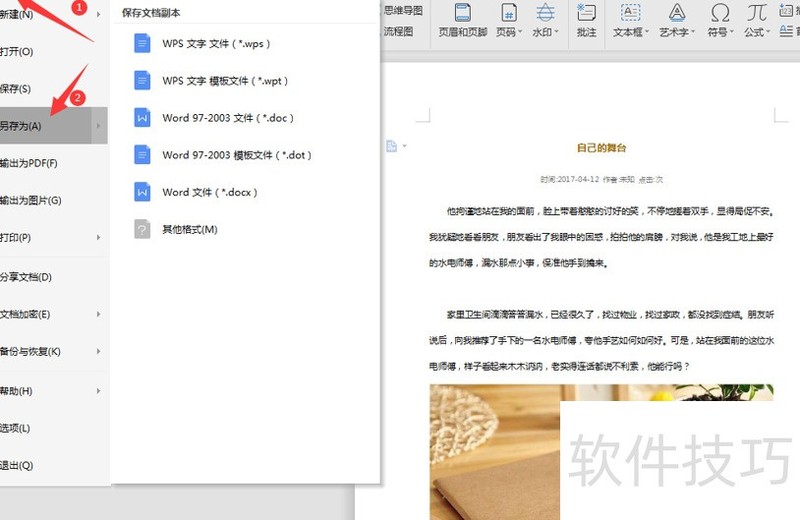Open the 页码 dropdown arrow
Screen dimensions: 800x520
(523, 33)
